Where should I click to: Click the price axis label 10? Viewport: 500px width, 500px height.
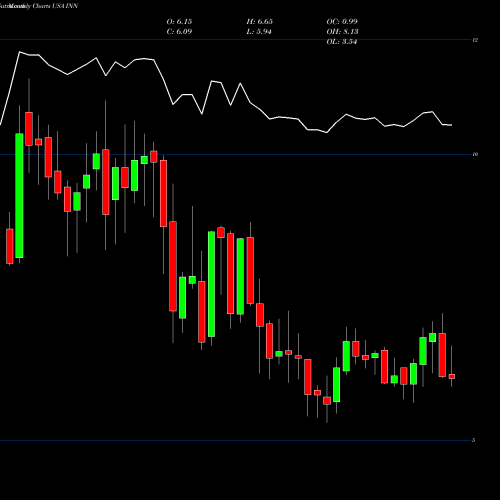click(x=475, y=154)
